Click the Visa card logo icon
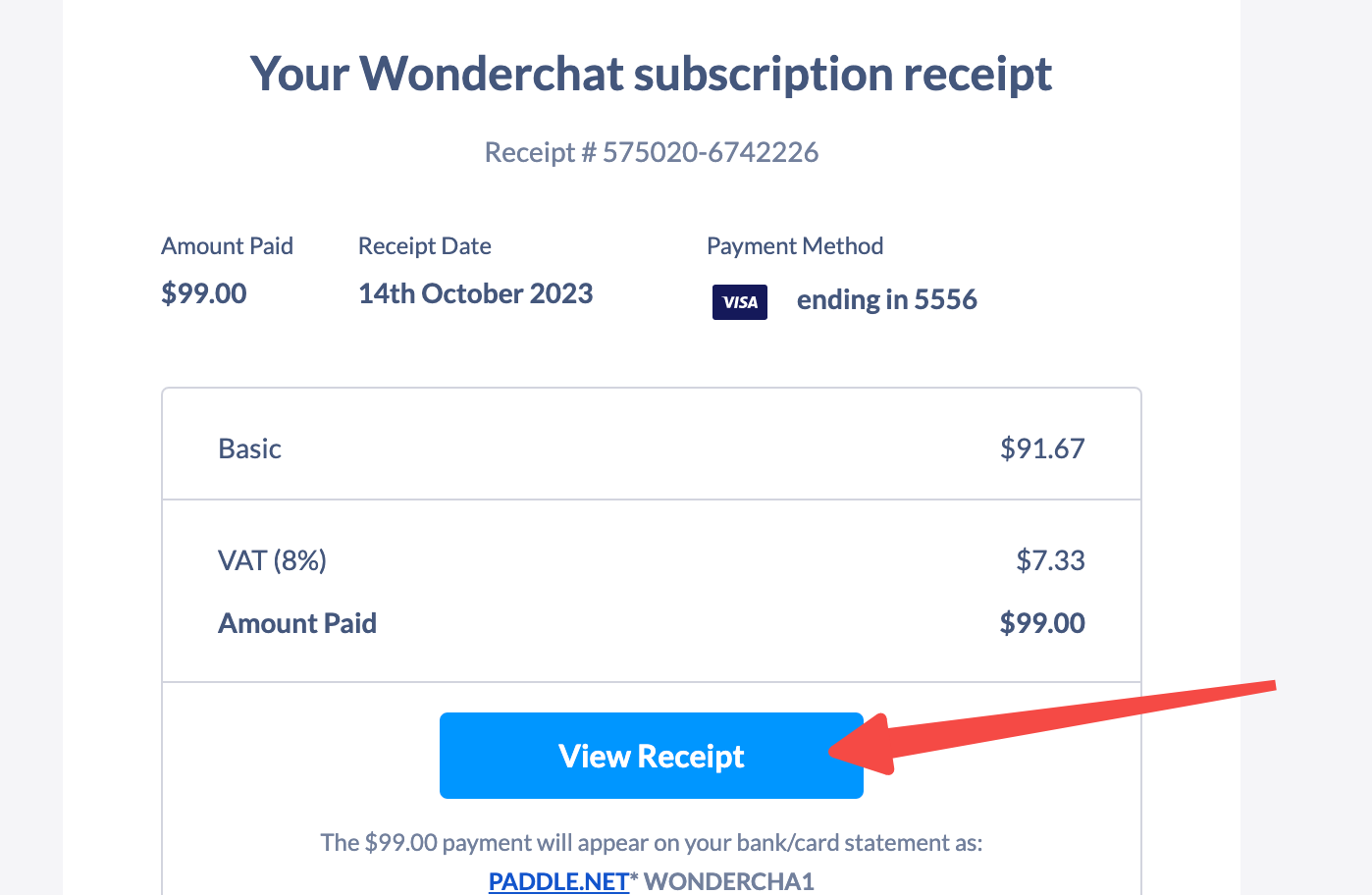 (x=740, y=302)
